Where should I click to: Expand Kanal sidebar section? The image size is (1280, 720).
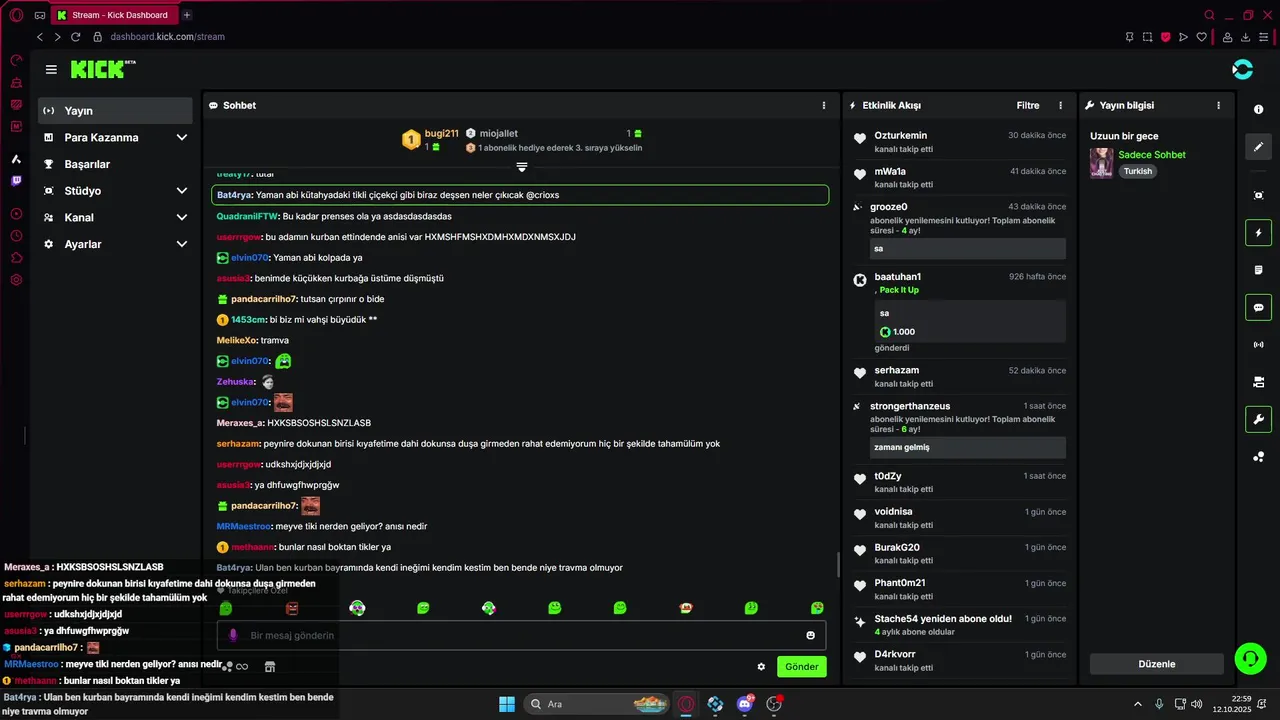click(116, 217)
